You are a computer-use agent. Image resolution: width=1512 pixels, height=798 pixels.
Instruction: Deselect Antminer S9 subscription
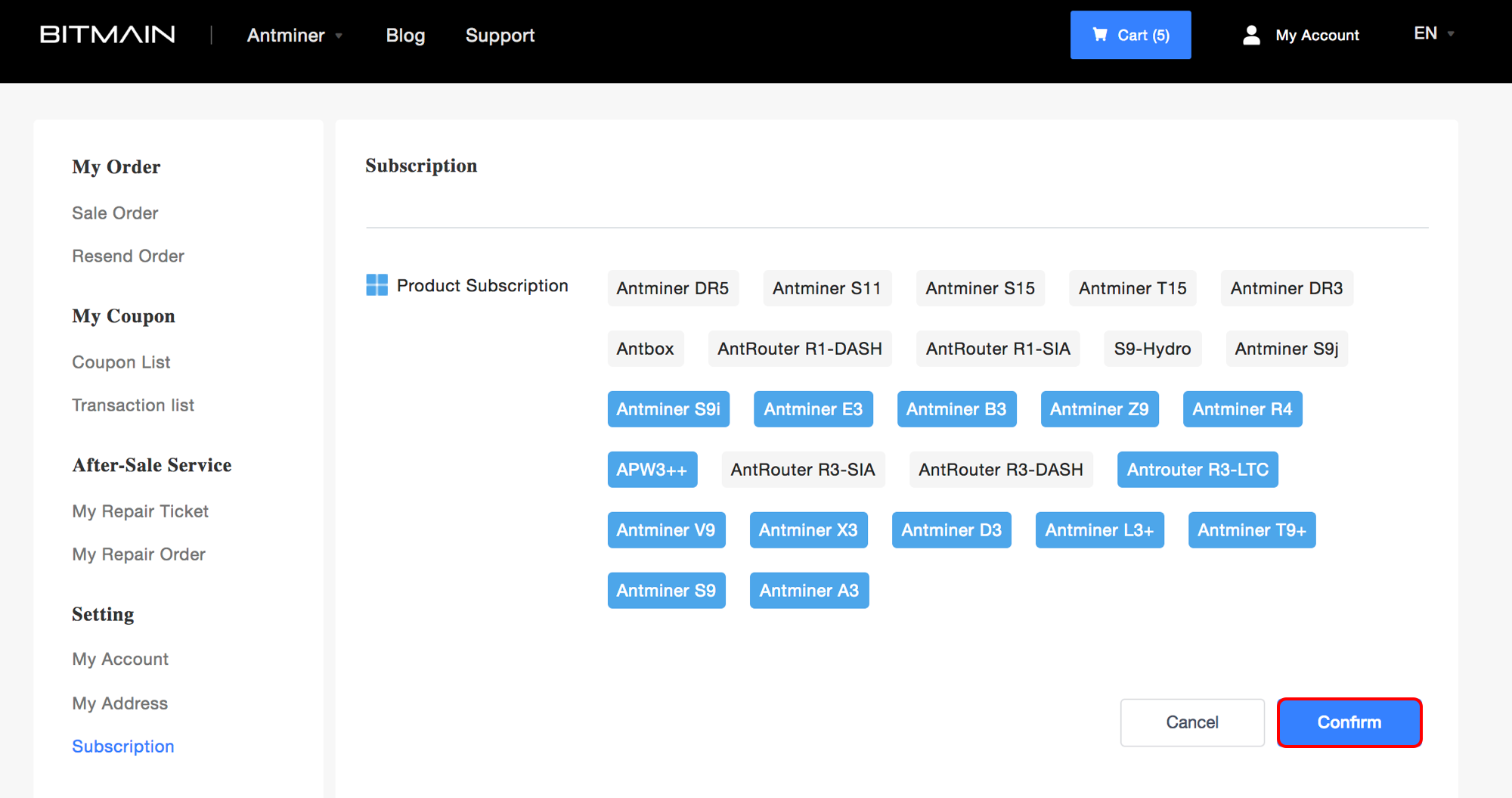666,591
